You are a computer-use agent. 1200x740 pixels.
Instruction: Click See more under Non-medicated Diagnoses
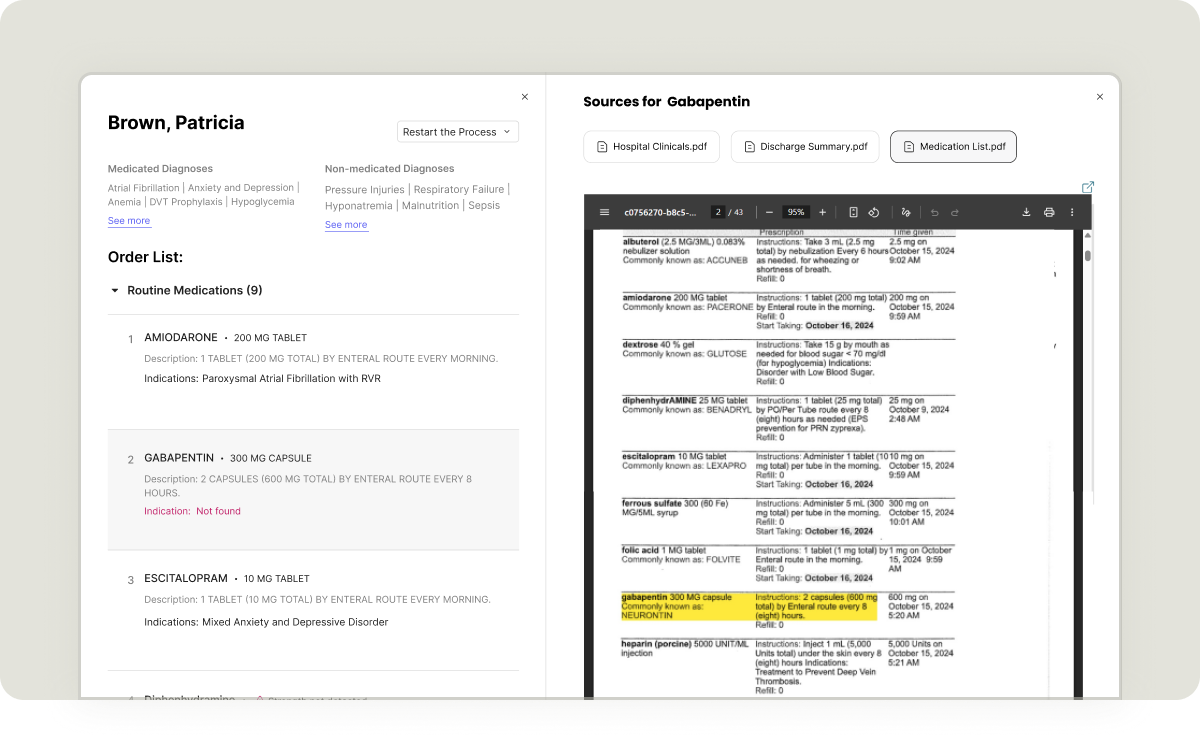346,225
